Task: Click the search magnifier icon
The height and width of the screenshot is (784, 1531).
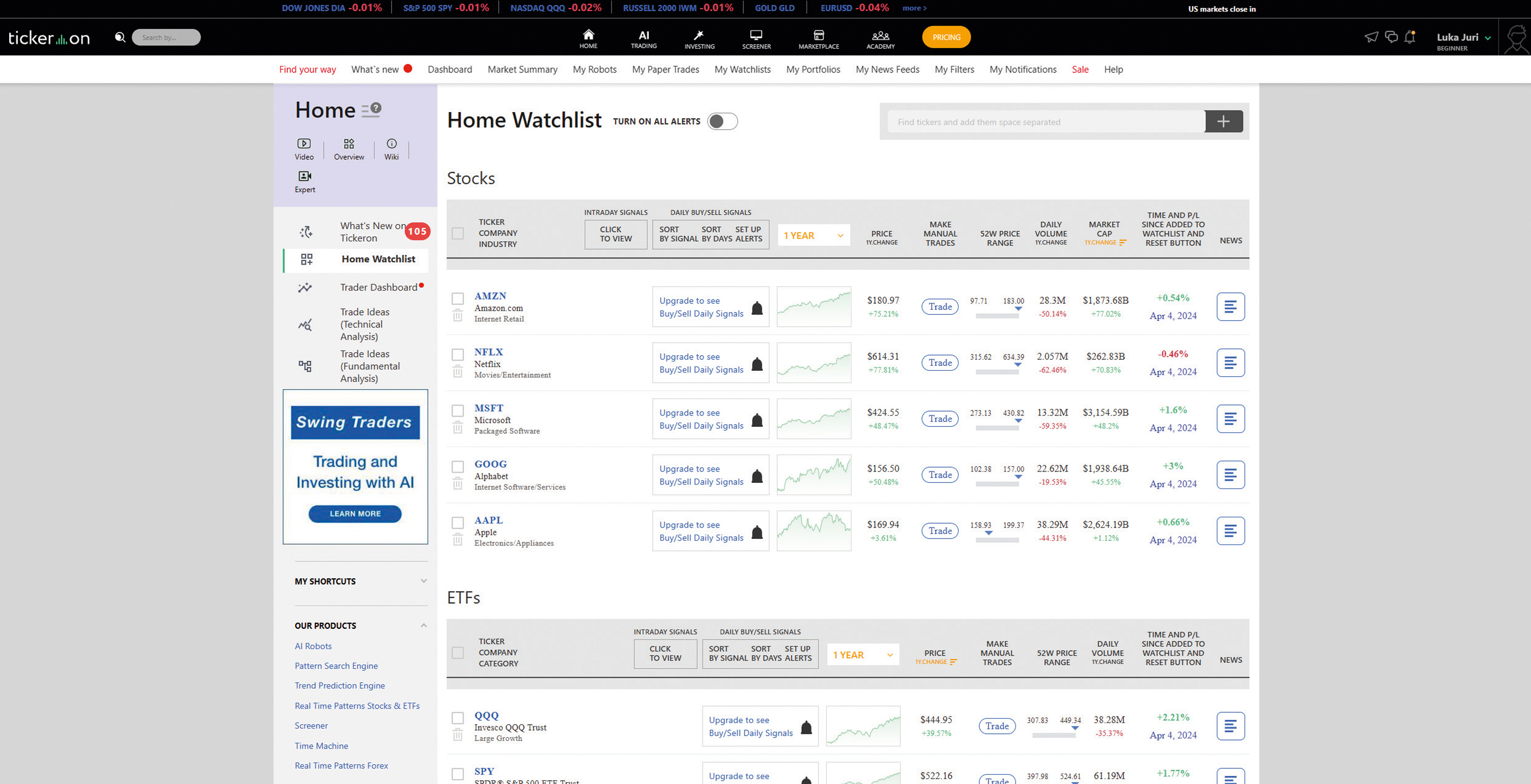Action: point(120,38)
